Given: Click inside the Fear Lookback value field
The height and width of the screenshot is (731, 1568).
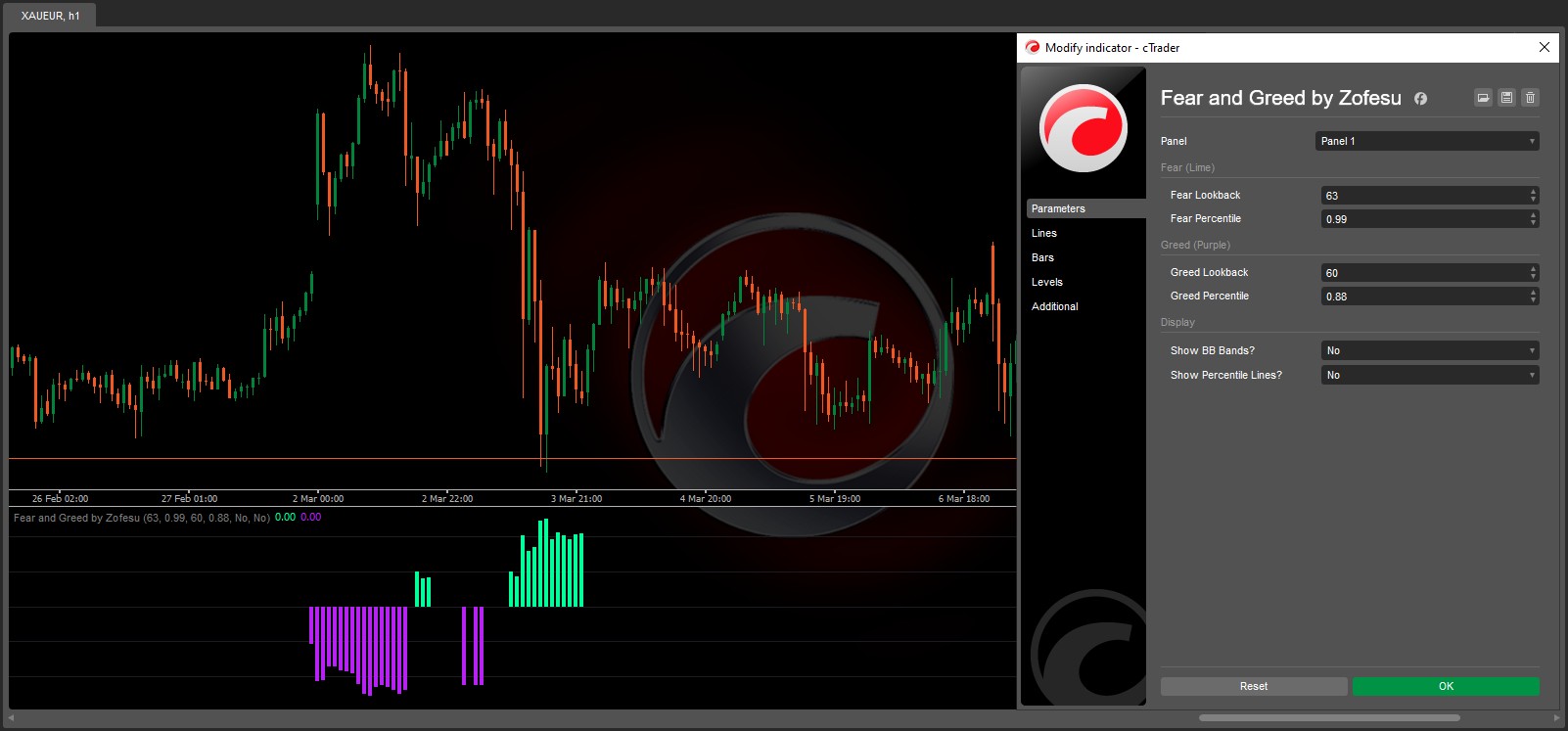Looking at the screenshot, I should pos(1422,196).
